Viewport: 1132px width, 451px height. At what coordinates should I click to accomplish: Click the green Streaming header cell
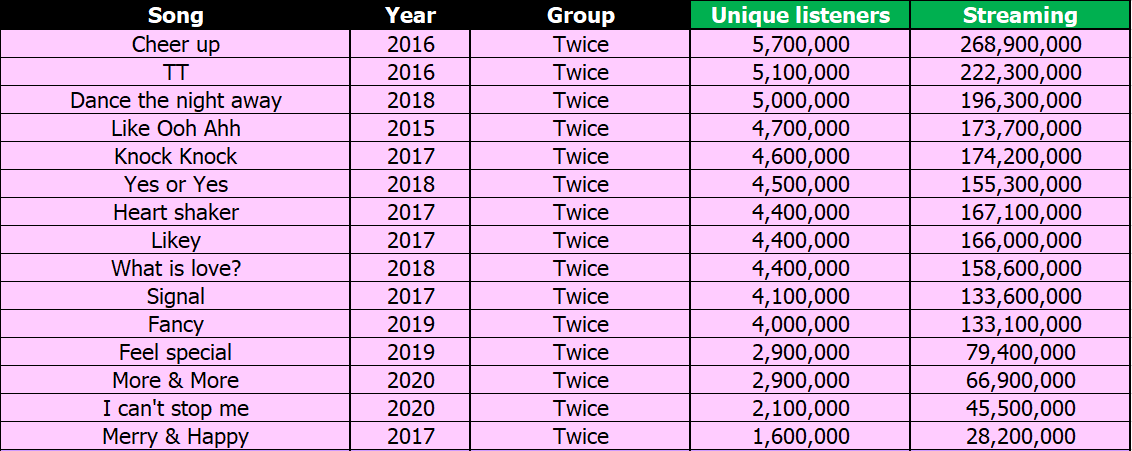click(1020, 15)
